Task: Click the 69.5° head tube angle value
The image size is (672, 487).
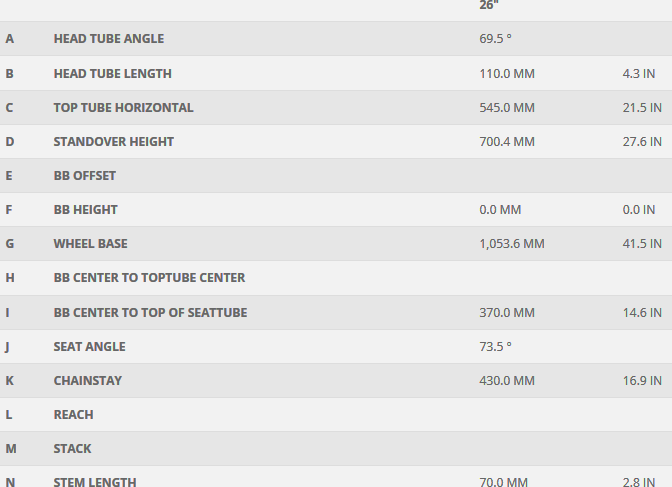Action: tap(495, 39)
